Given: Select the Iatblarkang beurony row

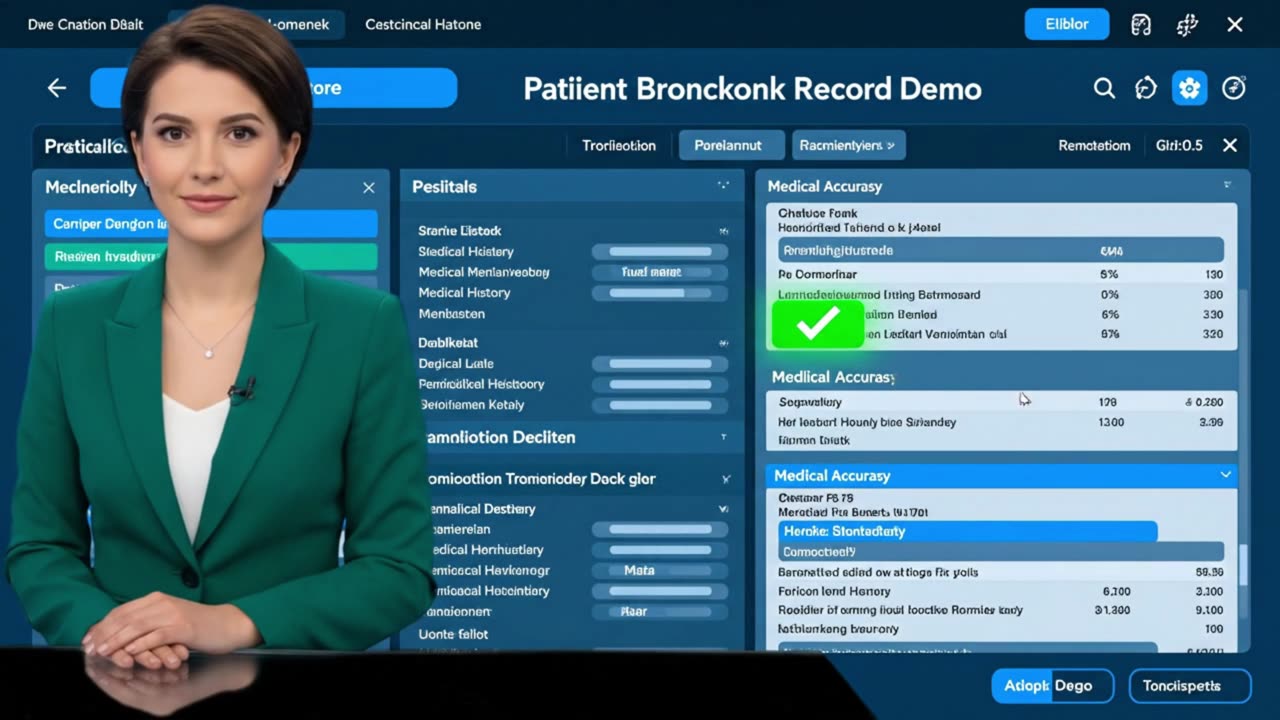Looking at the screenshot, I should [x=1000, y=629].
